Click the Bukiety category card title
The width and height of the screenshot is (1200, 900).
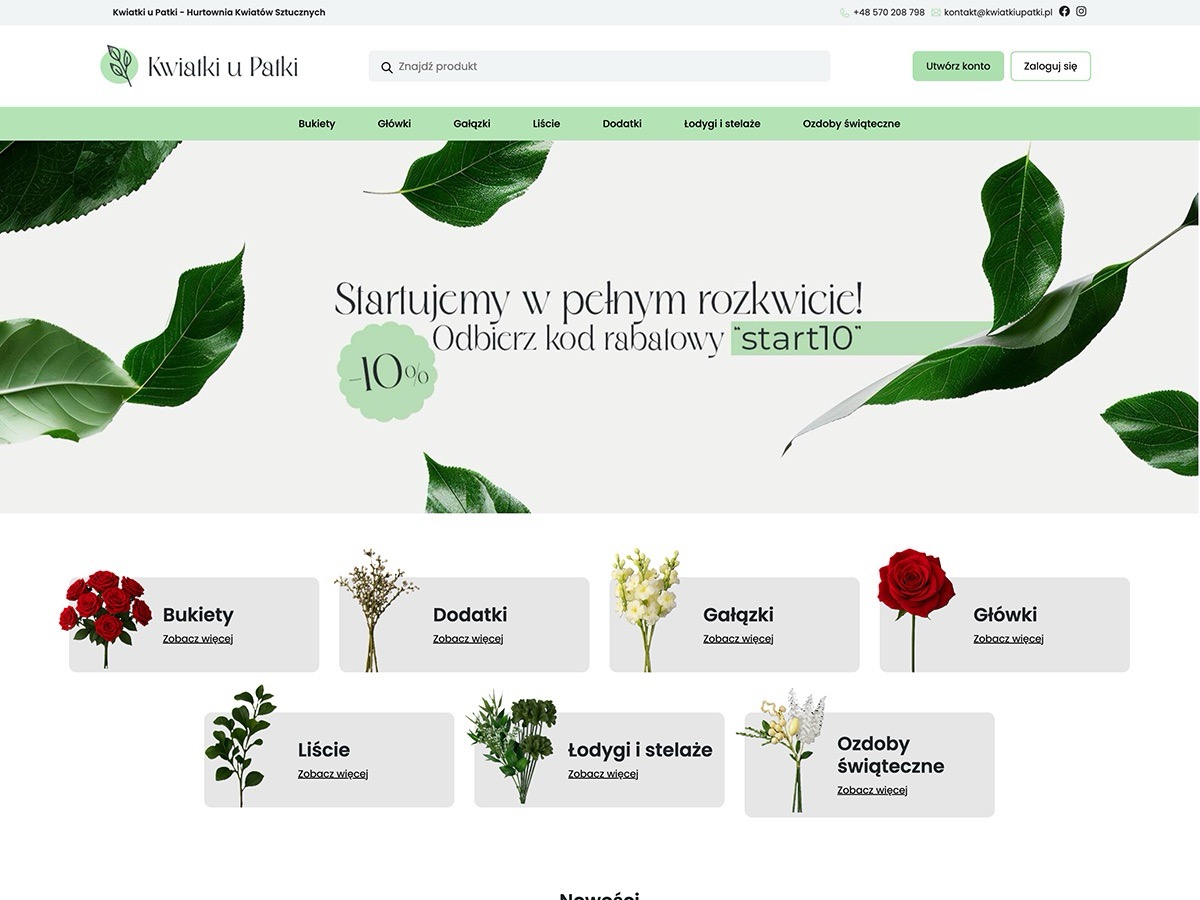pos(198,615)
